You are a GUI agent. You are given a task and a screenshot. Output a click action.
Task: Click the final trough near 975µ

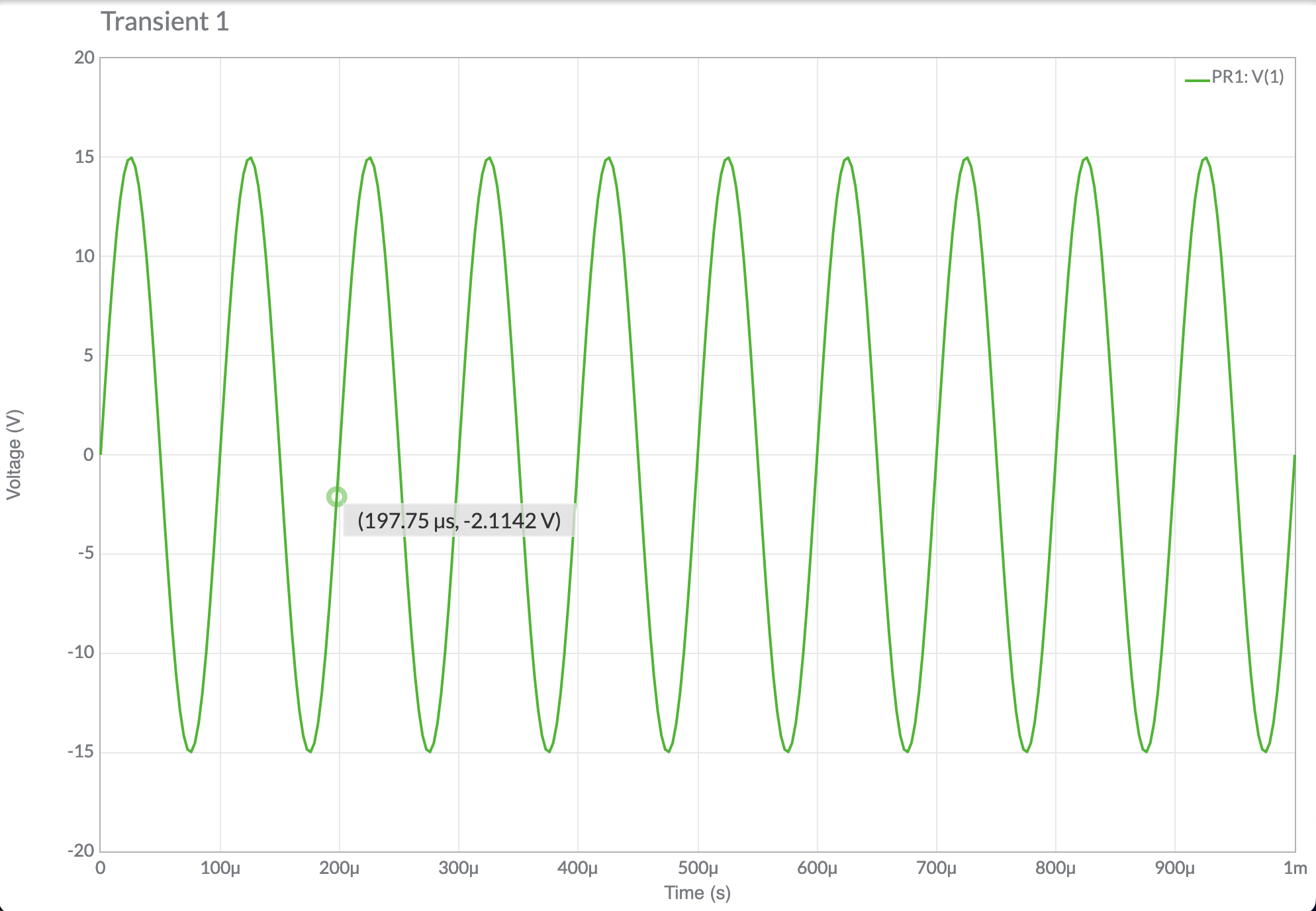pos(1266,753)
